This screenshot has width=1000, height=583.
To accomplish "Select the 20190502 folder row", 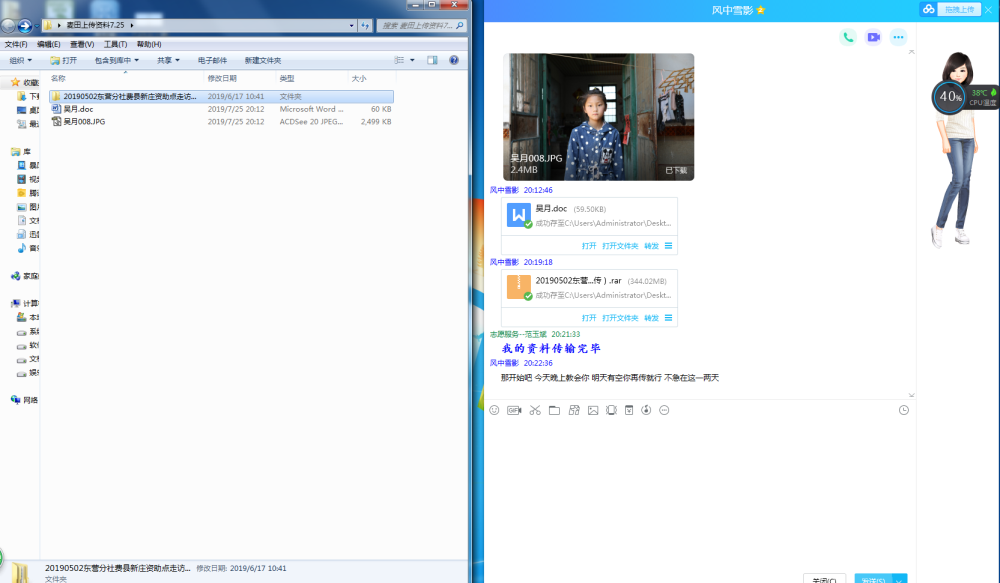I will point(221,96).
